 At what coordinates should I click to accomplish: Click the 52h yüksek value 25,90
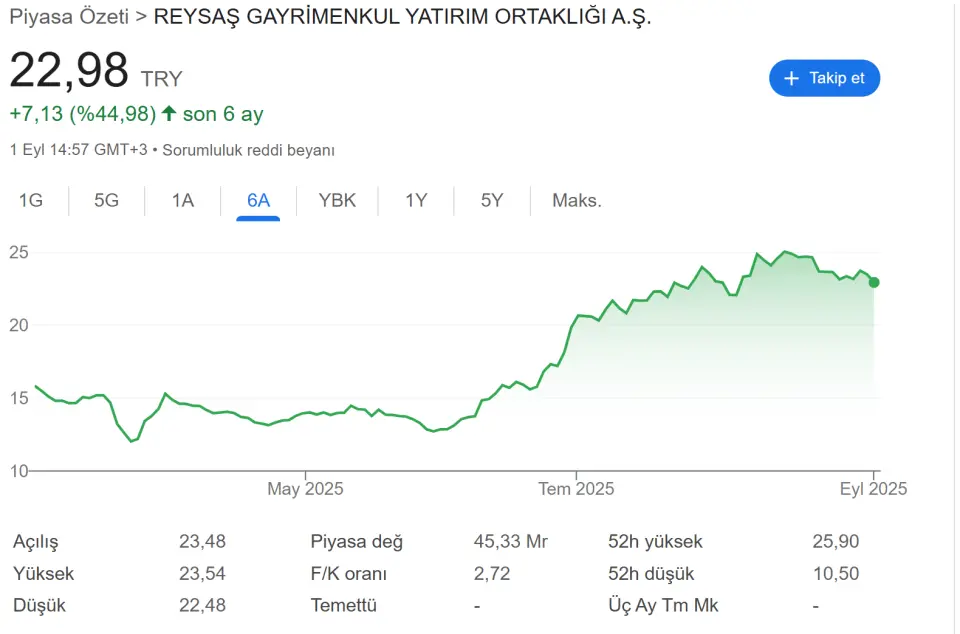(836, 541)
